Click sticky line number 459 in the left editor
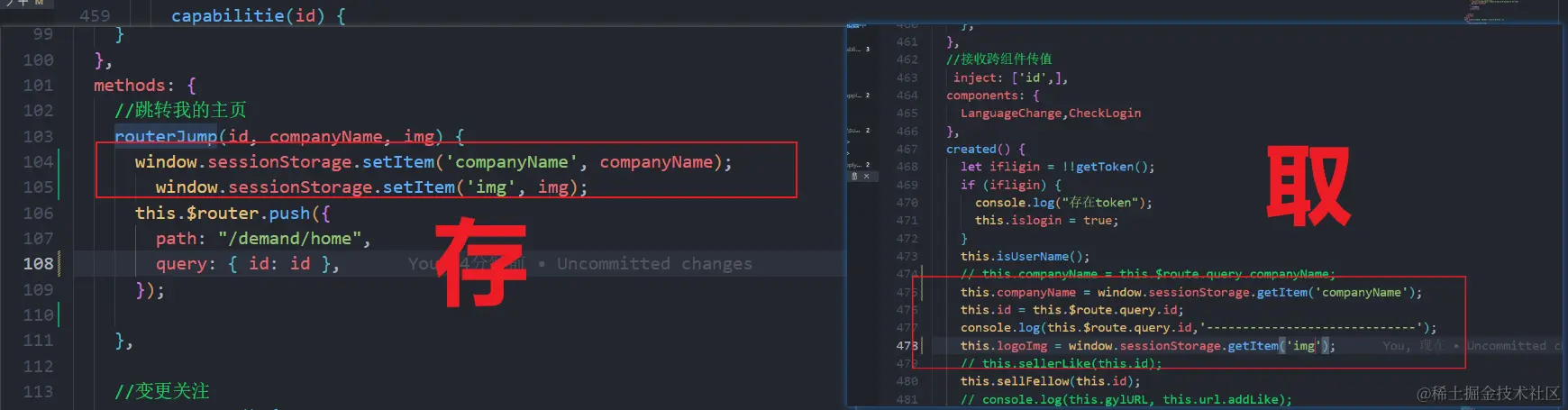 point(95,15)
